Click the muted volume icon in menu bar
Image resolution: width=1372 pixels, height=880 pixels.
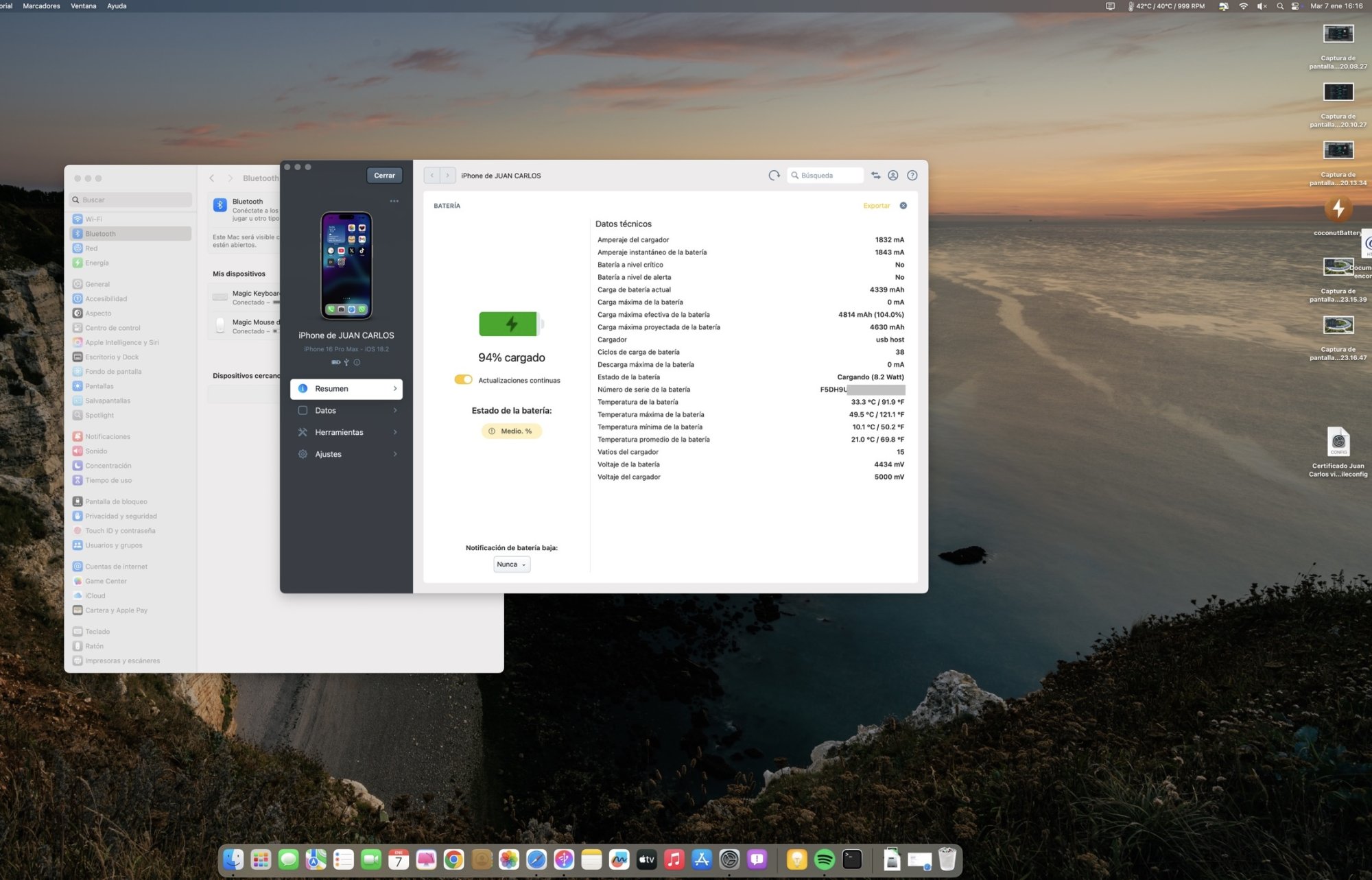click(1262, 6)
